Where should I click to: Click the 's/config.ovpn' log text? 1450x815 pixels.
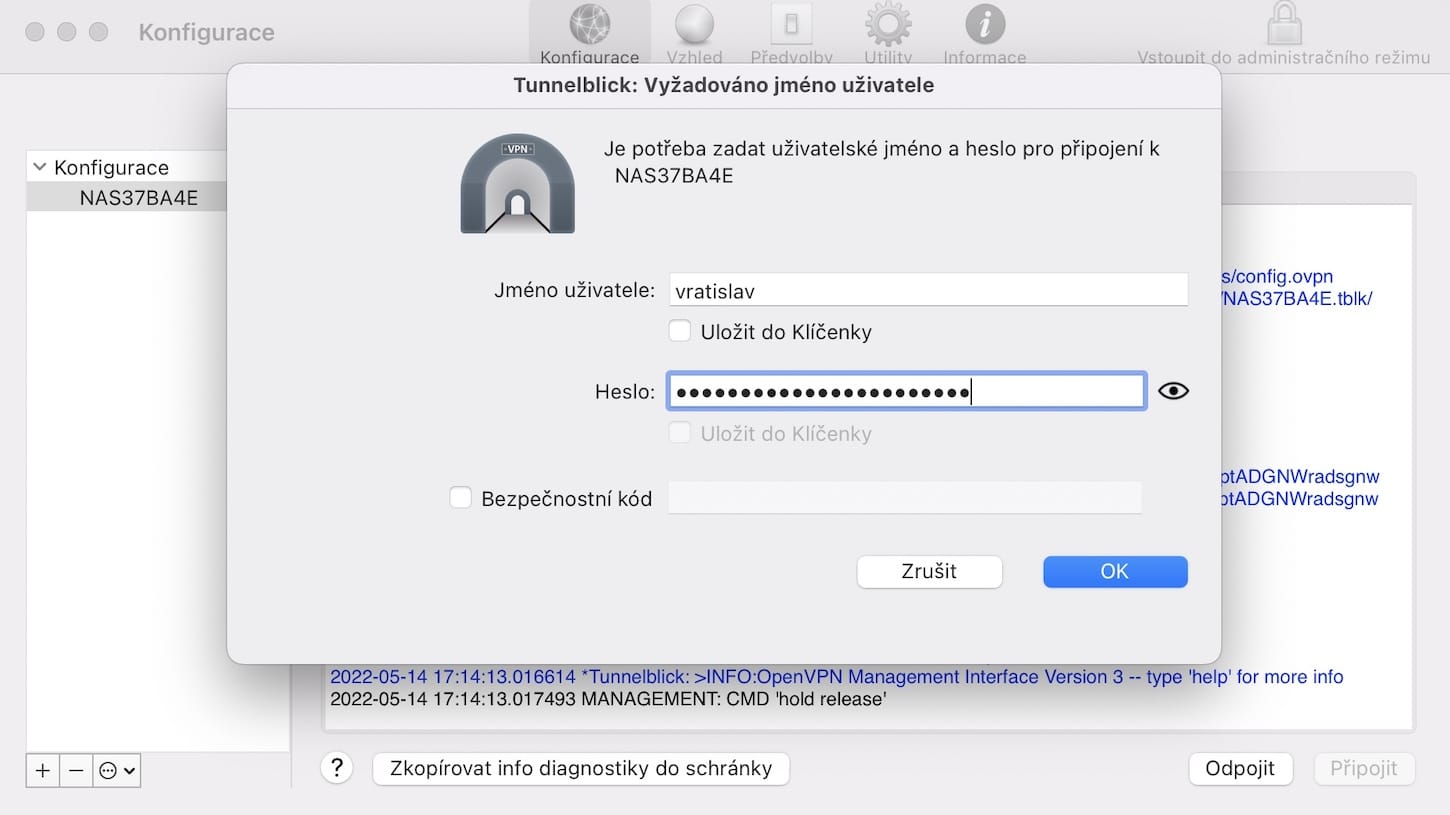1277,277
